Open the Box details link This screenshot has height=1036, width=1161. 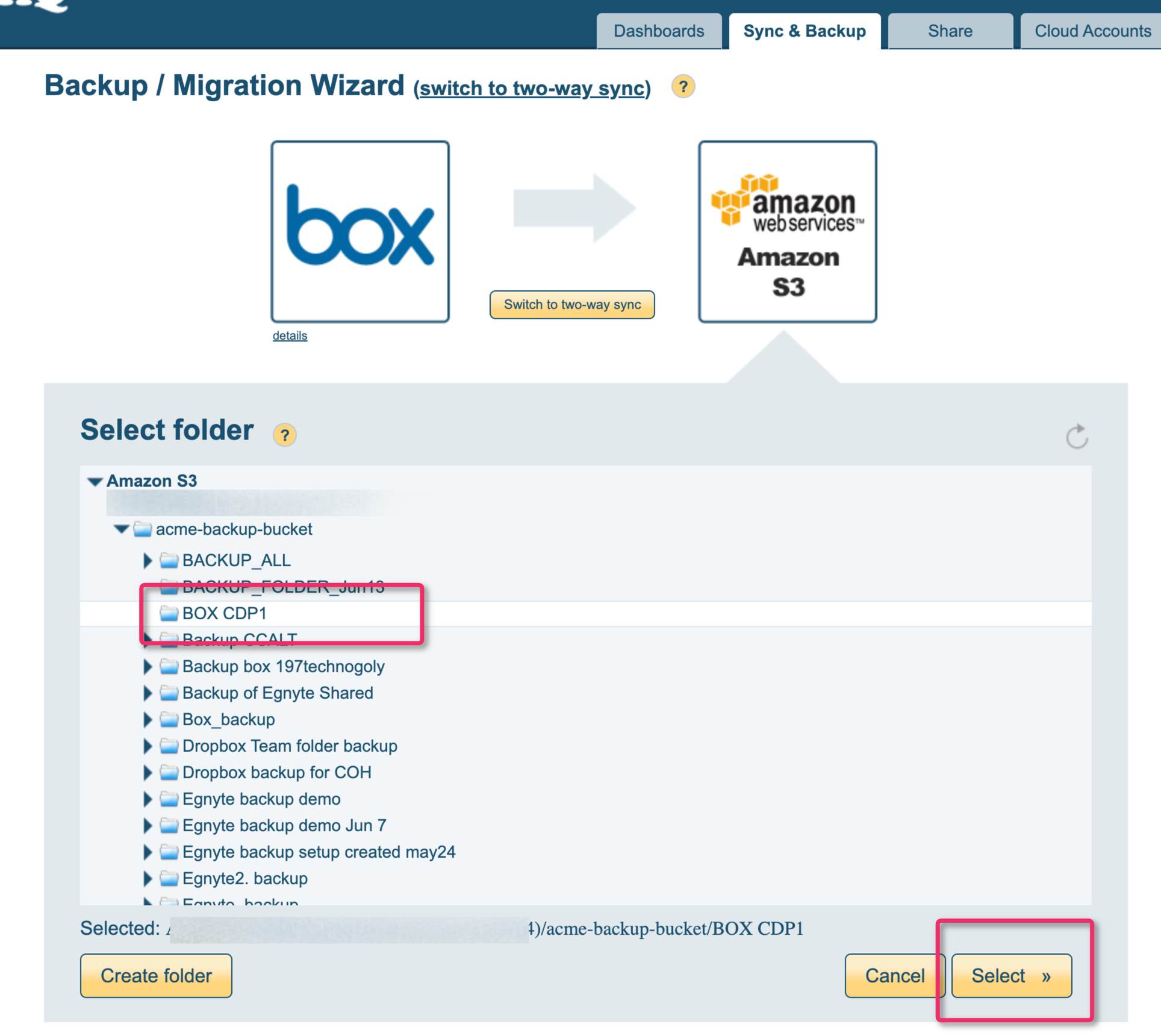pyautogui.click(x=290, y=335)
